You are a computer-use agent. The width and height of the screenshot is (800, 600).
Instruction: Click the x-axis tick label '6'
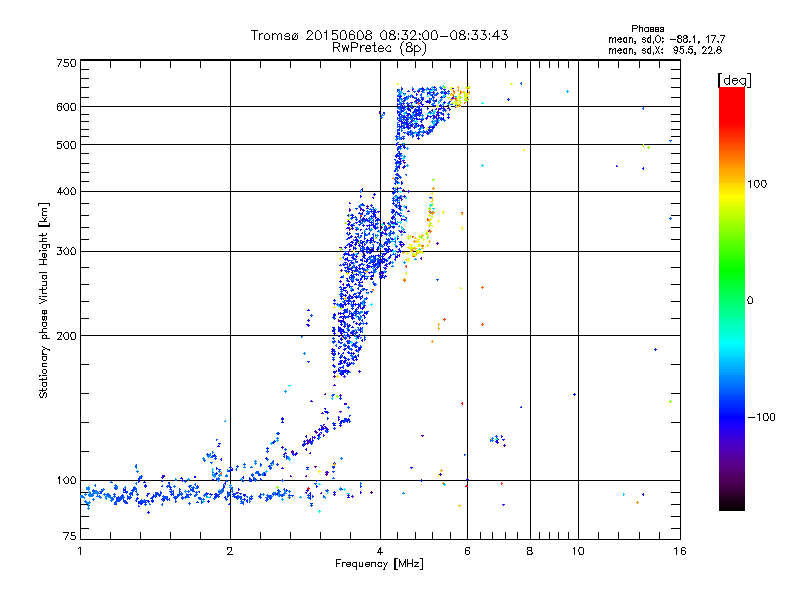coord(467,551)
